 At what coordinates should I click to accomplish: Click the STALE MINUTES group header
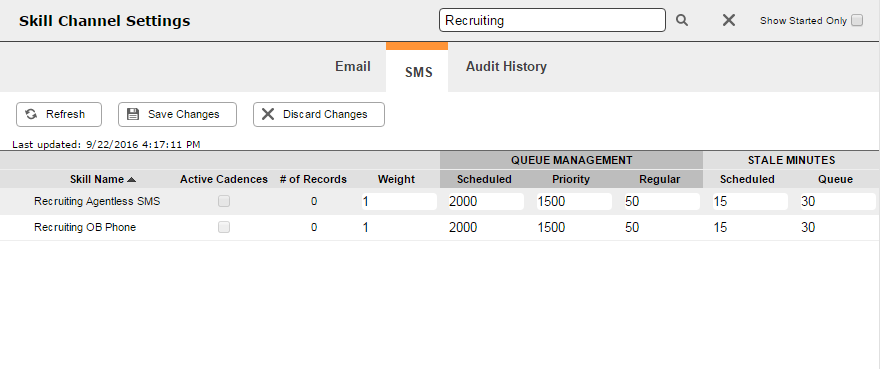[791, 161]
